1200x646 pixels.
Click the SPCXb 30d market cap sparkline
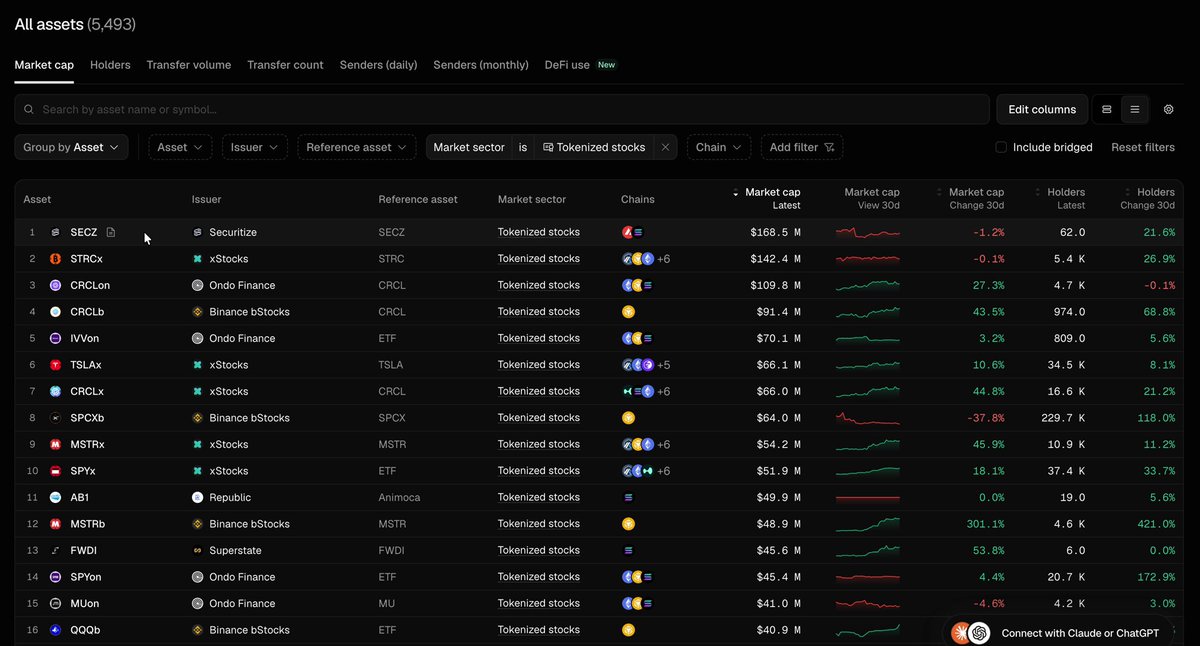pos(868,418)
